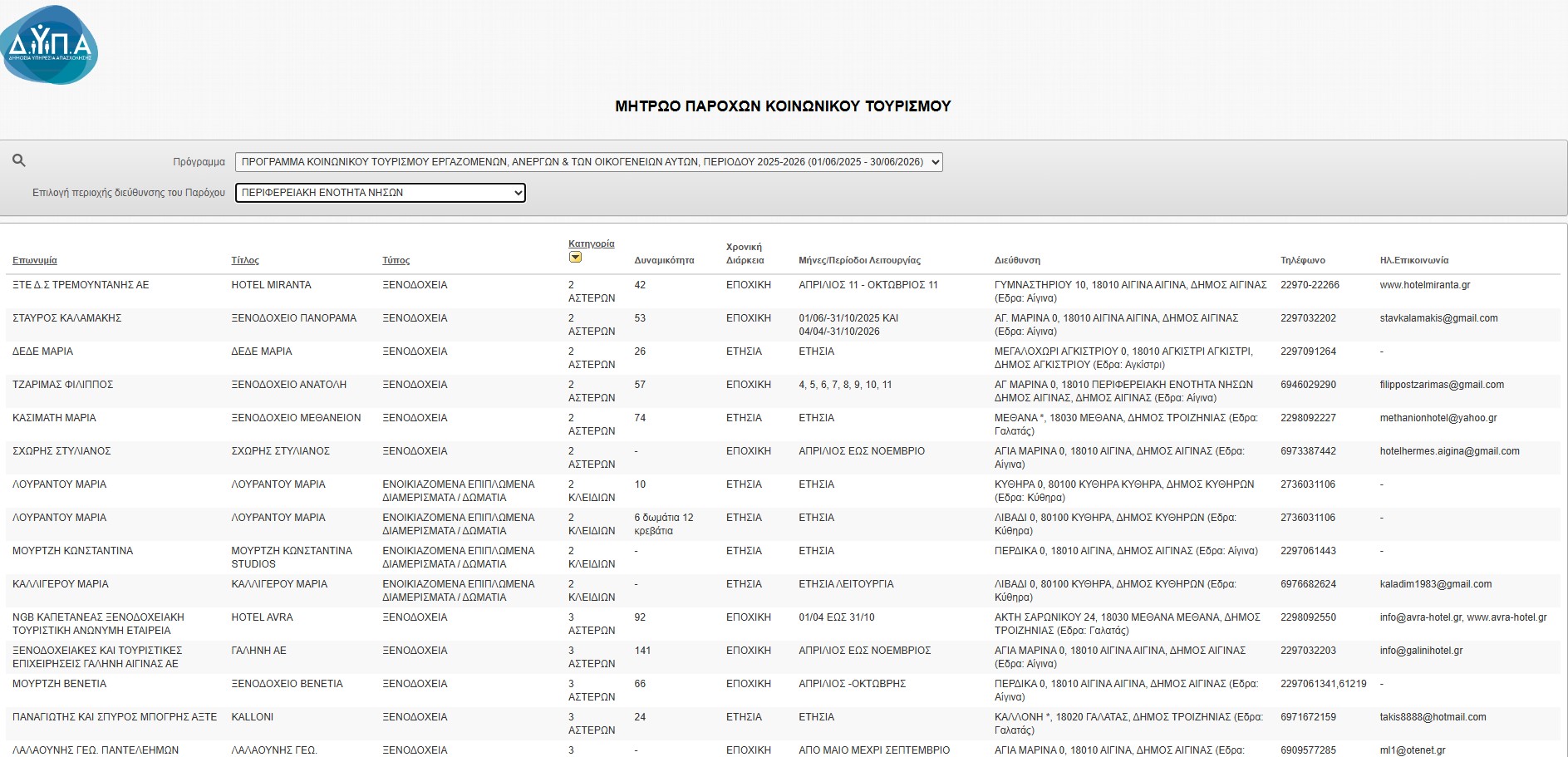
Task: Click KALLONI title cell
Action: (252, 717)
